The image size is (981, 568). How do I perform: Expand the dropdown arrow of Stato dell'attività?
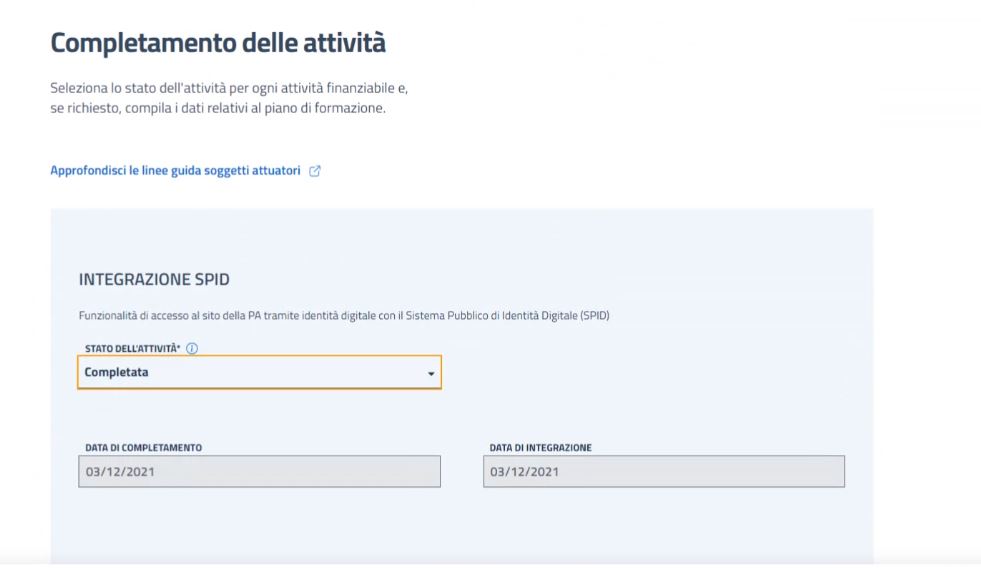430,373
